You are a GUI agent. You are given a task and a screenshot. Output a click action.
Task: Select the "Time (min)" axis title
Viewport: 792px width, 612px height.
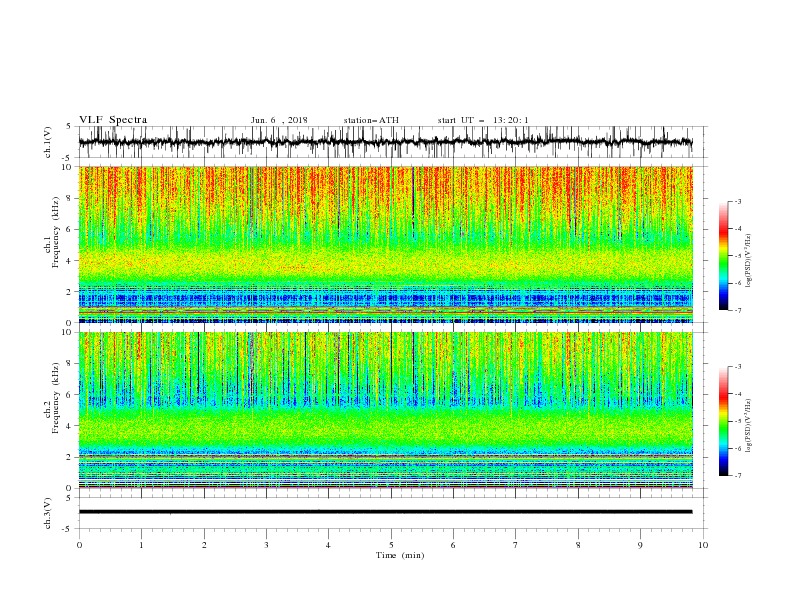pos(400,555)
